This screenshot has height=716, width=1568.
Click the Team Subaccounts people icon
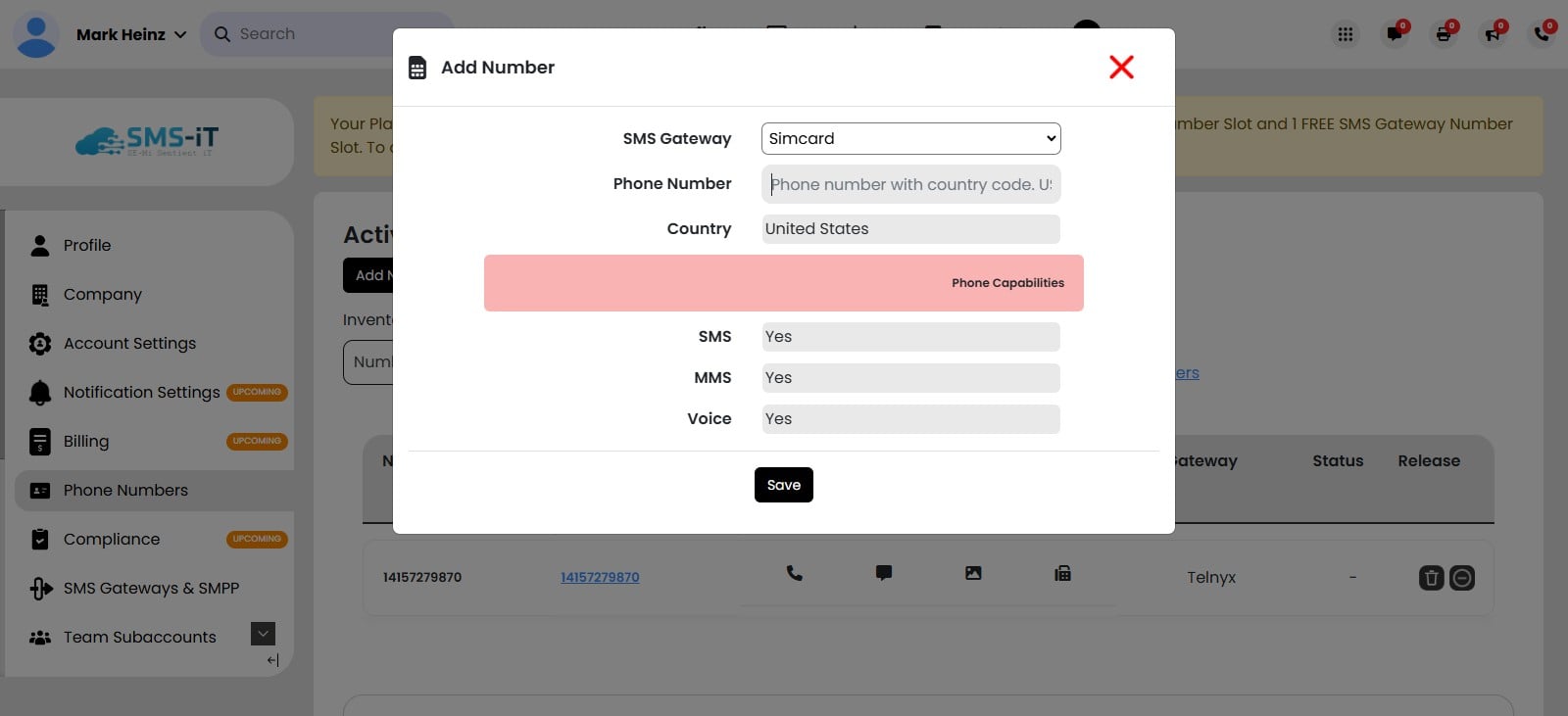click(40, 638)
